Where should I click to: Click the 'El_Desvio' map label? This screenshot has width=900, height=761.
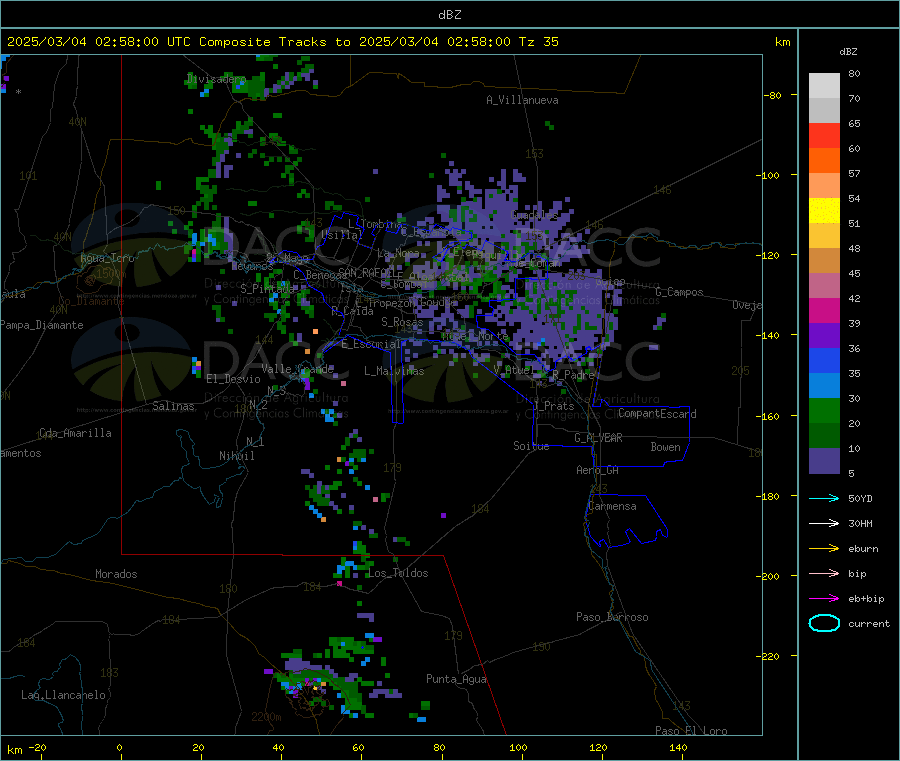tap(233, 379)
